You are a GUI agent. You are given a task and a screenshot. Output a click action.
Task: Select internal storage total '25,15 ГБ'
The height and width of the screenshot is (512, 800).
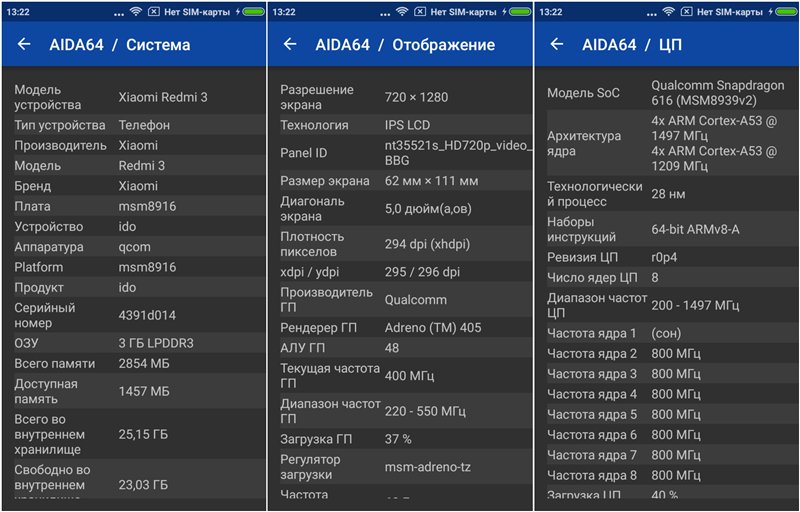pyautogui.click(x=143, y=434)
